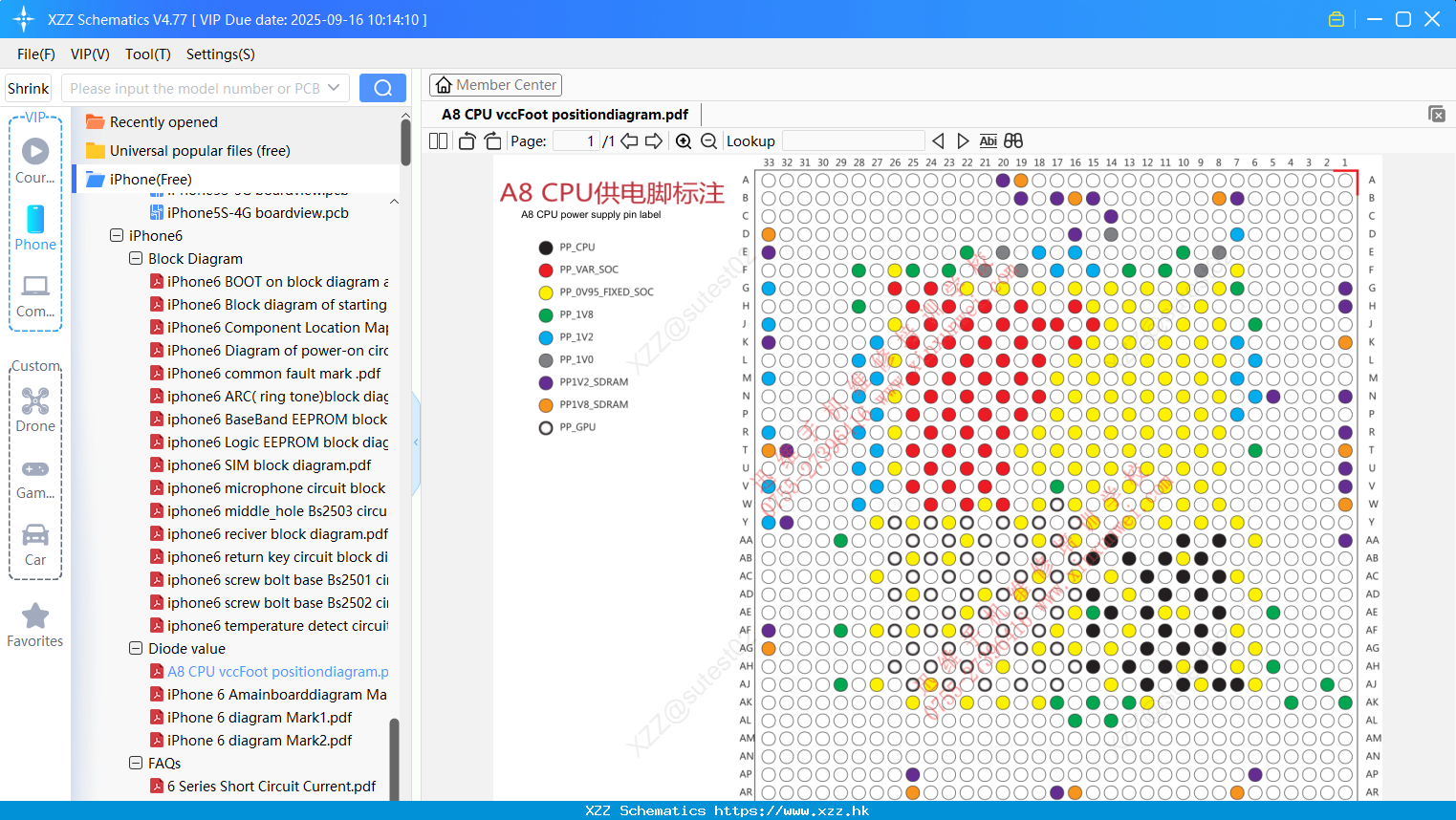Zoom in on the PDF
Viewport: 1456px width, 820px height.
[x=684, y=141]
